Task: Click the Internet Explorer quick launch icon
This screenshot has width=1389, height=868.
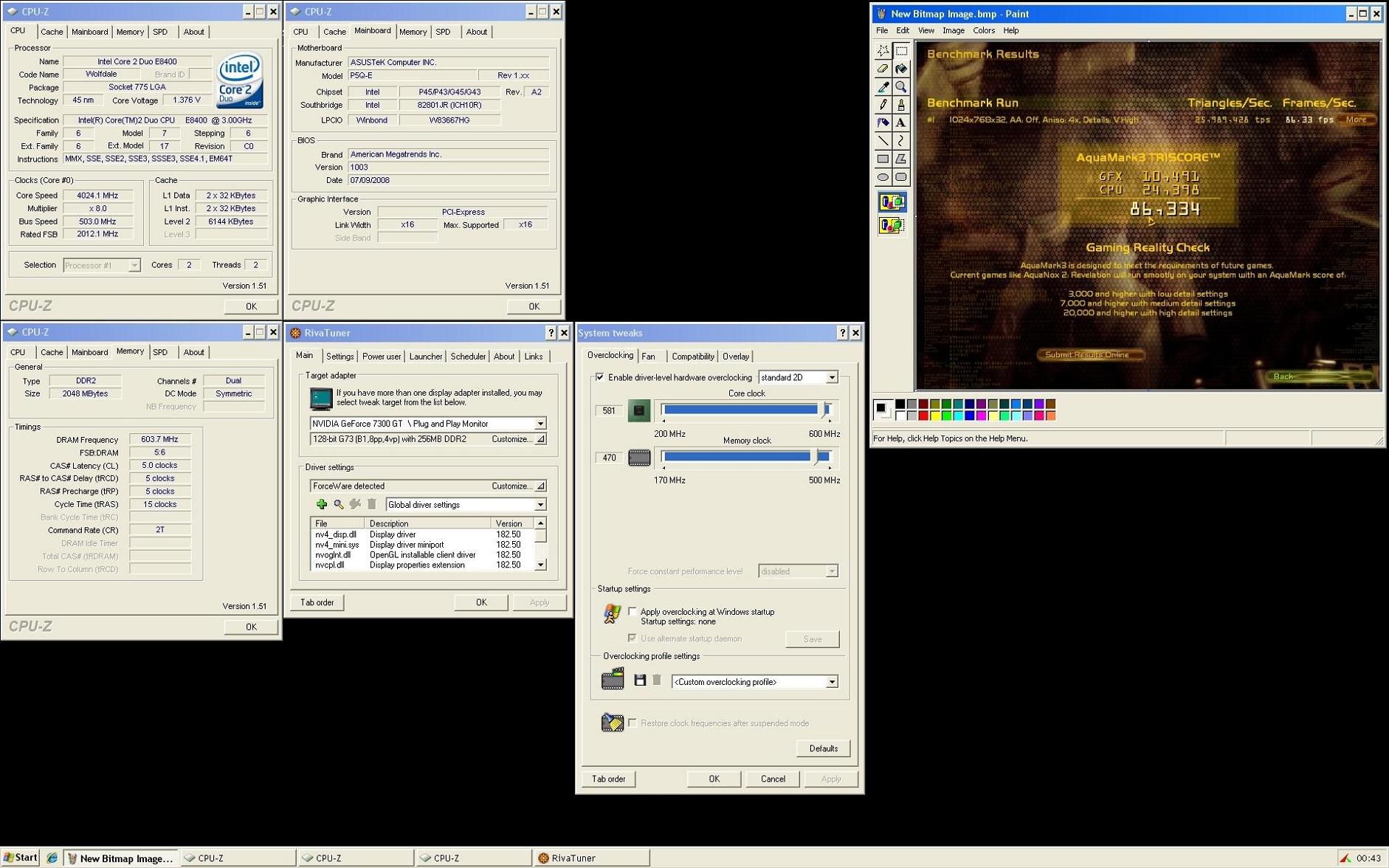Action: (x=52, y=858)
